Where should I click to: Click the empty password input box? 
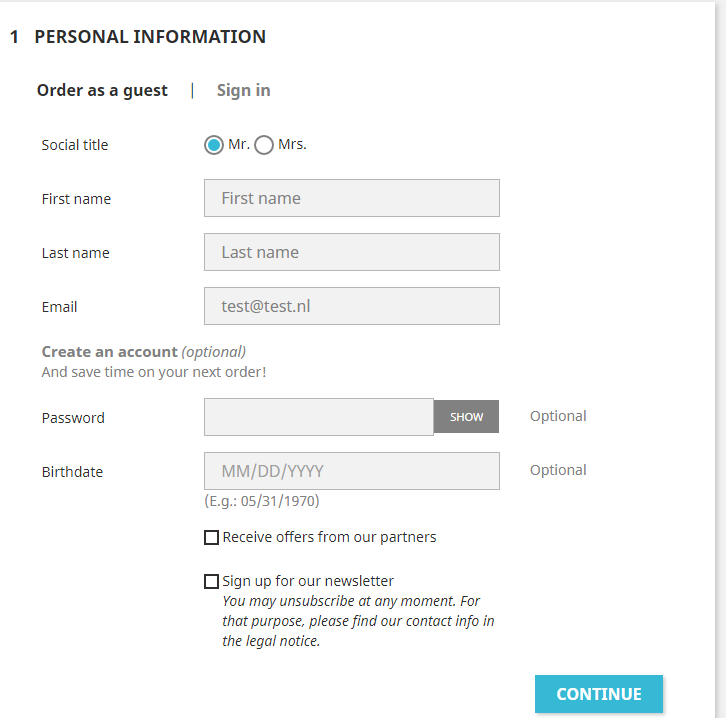[318, 417]
